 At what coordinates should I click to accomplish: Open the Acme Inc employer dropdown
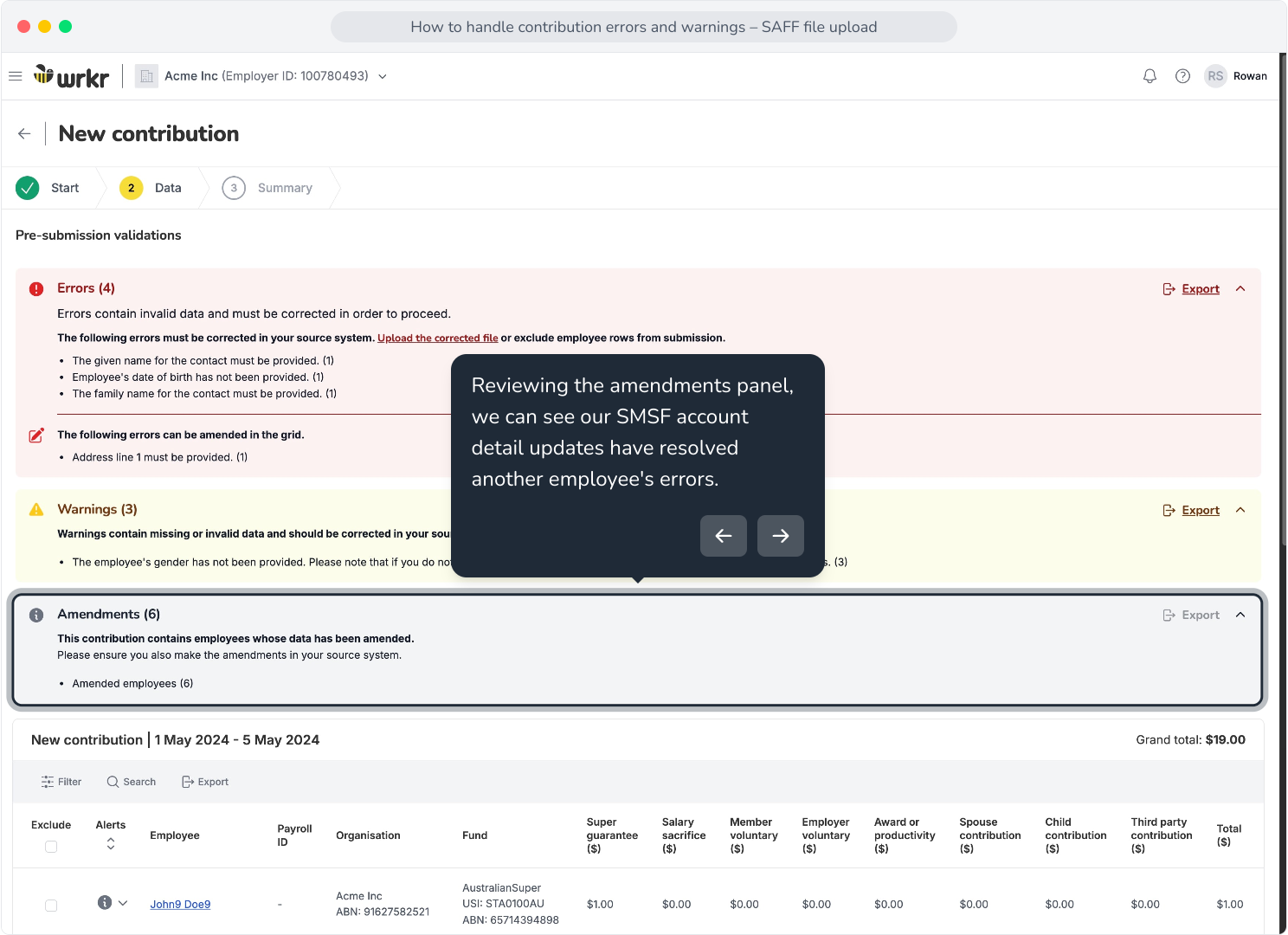[261, 76]
